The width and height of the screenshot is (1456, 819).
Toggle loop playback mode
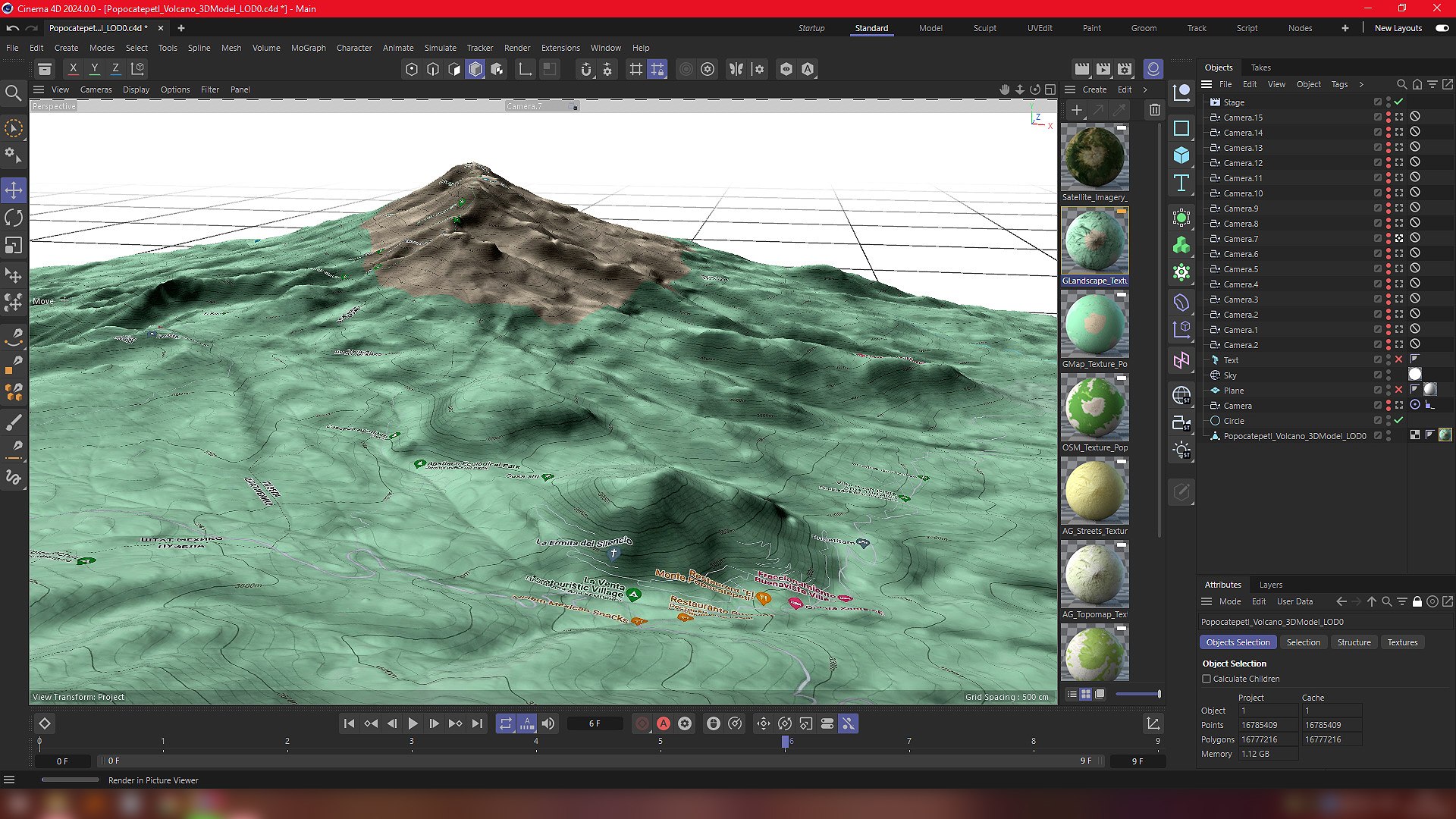pyautogui.click(x=506, y=723)
